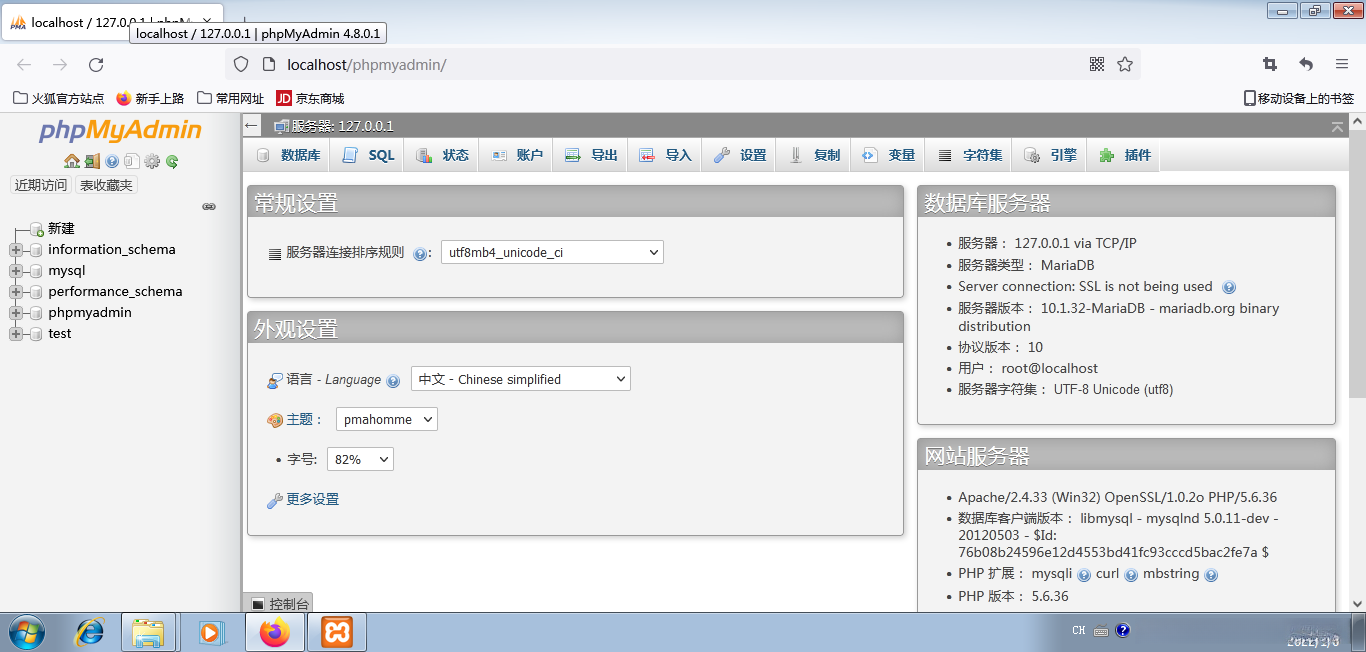Expand the mysql database tree node
The image size is (1366, 652).
click(x=16, y=271)
